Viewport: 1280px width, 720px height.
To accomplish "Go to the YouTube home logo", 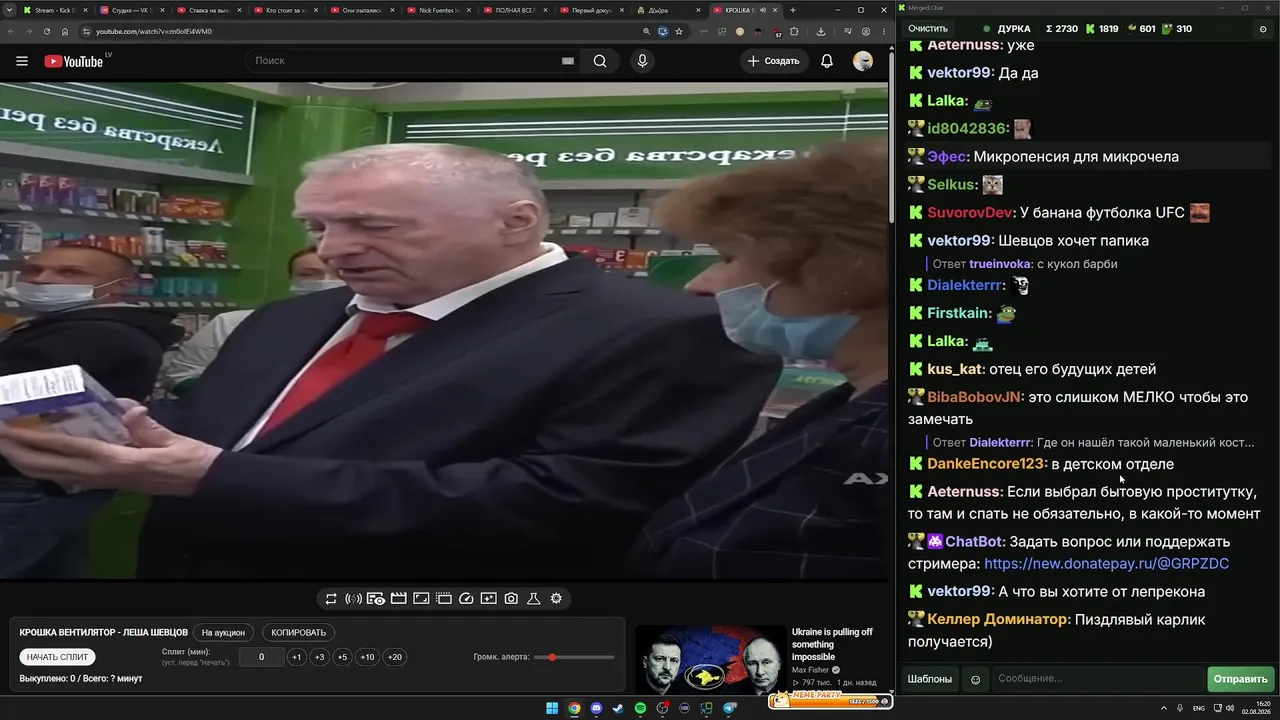I will point(74,61).
